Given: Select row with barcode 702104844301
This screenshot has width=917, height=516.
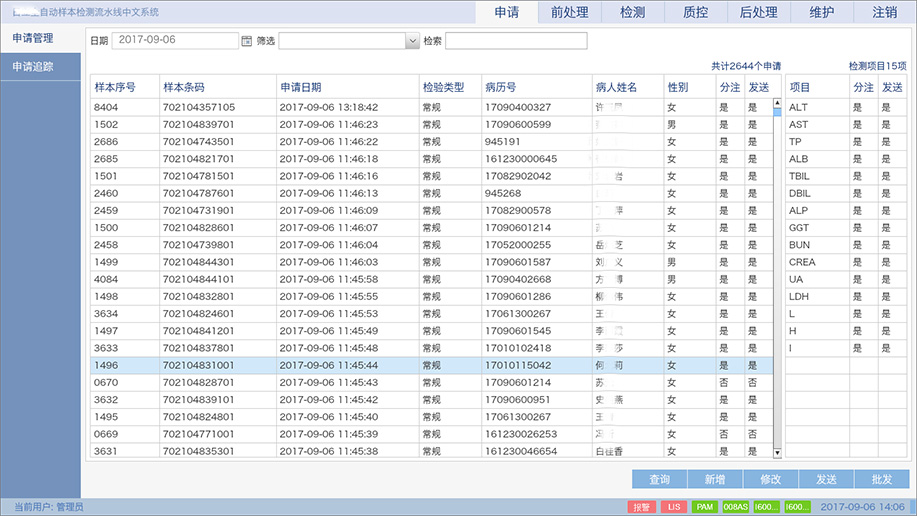Looking at the screenshot, I should tap(432, 262).
